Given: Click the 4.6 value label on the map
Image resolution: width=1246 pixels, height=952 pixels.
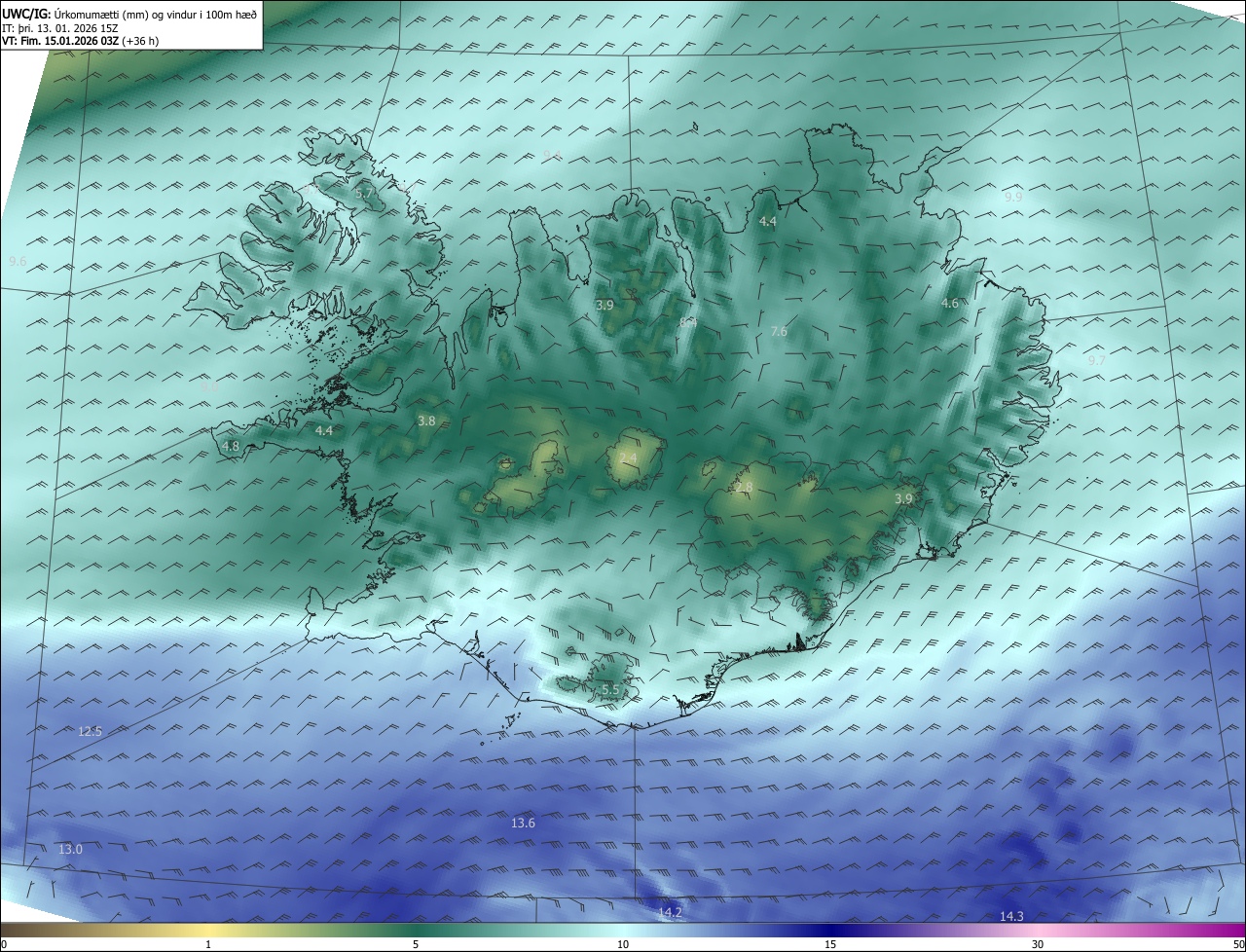Looking at the screenshot, I should pos(950,304).
